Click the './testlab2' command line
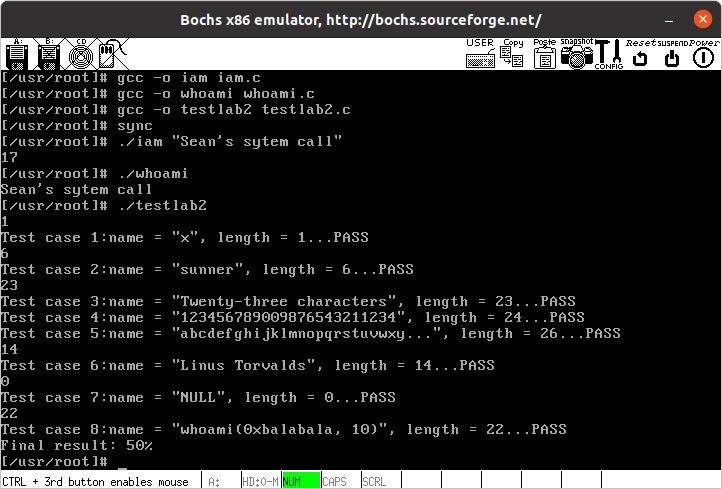Screen dimensions: 722x489 point(104,205)
